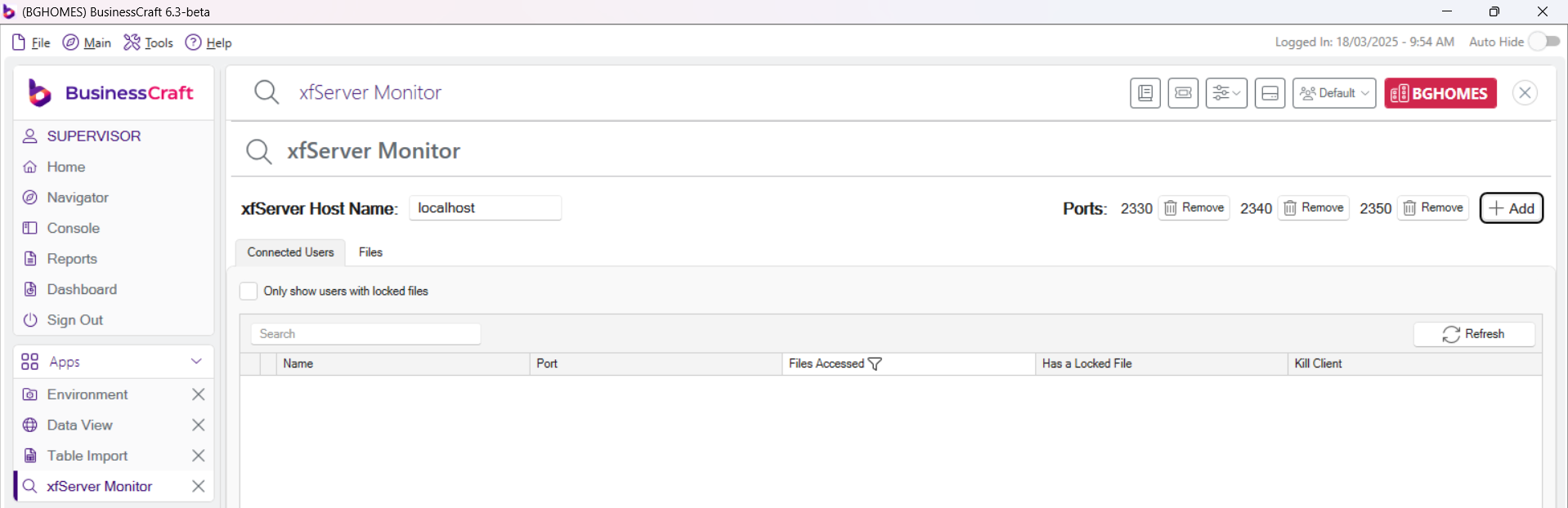Click the xfServer Host Name field
This screenshot has height=508, width=1568.
point(486,208)
